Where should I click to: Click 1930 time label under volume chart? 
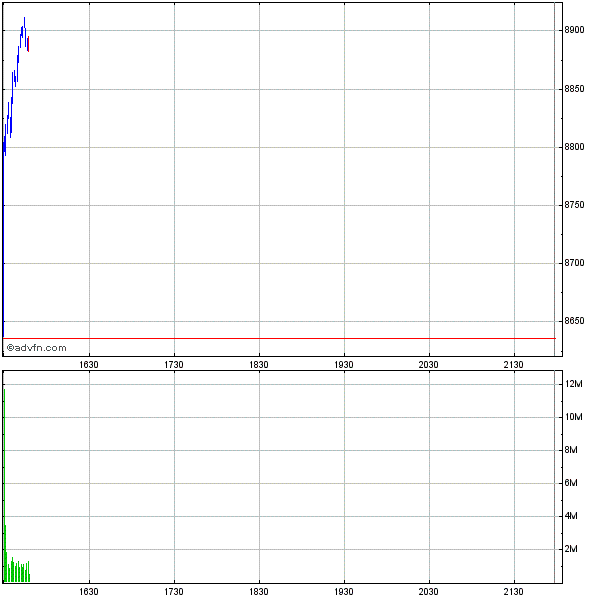(x=344, y=592)
